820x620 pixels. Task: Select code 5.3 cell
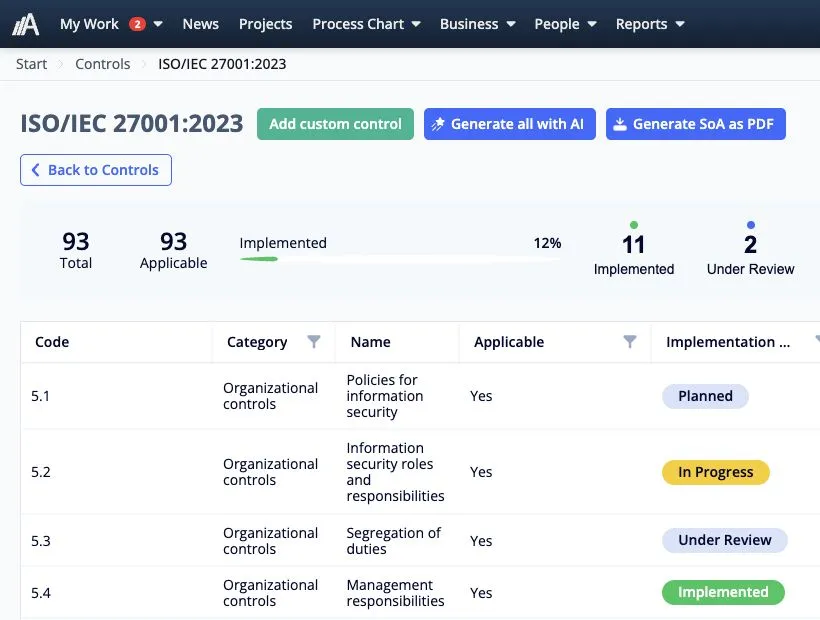tap(40, 541)
